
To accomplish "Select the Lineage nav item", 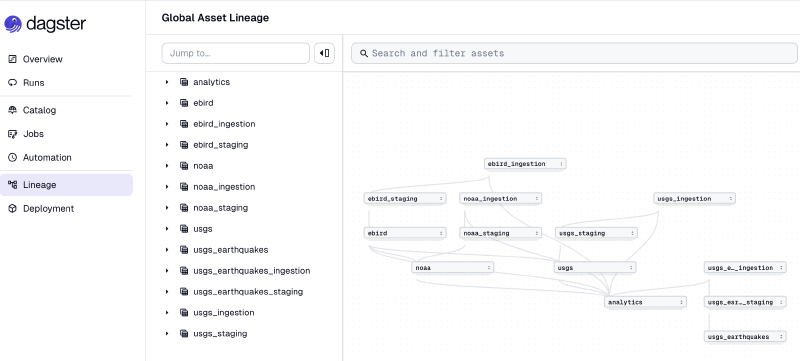I will pyautogui.click(x=66, y=185).
